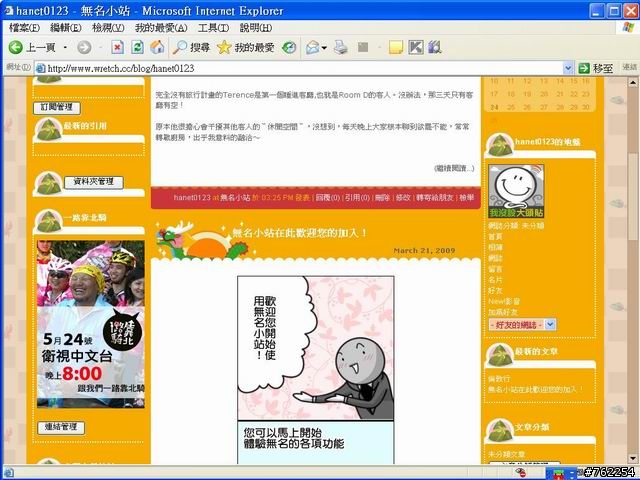The image size is (640, 480).
Task: Click the hanet0123 author link in the post footer
Action: click(x=192, y=198)
